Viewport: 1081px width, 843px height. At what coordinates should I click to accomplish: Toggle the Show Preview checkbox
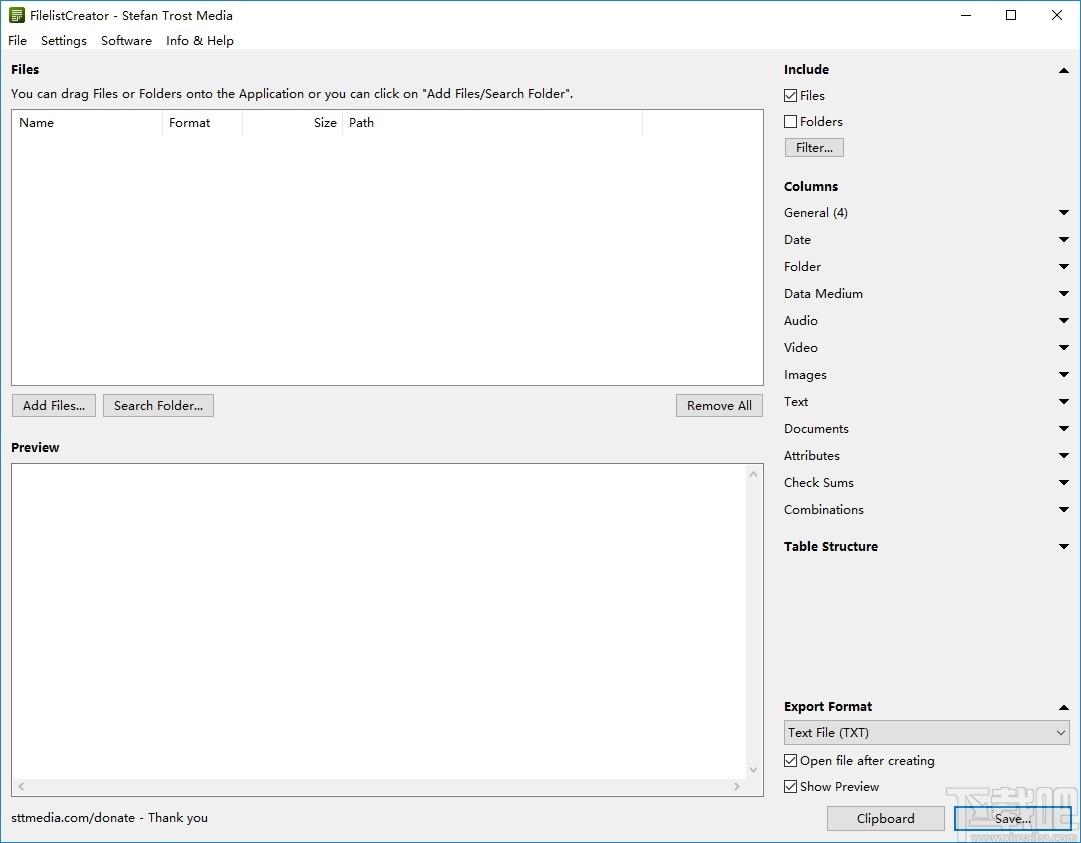click(x=791, y=787)
